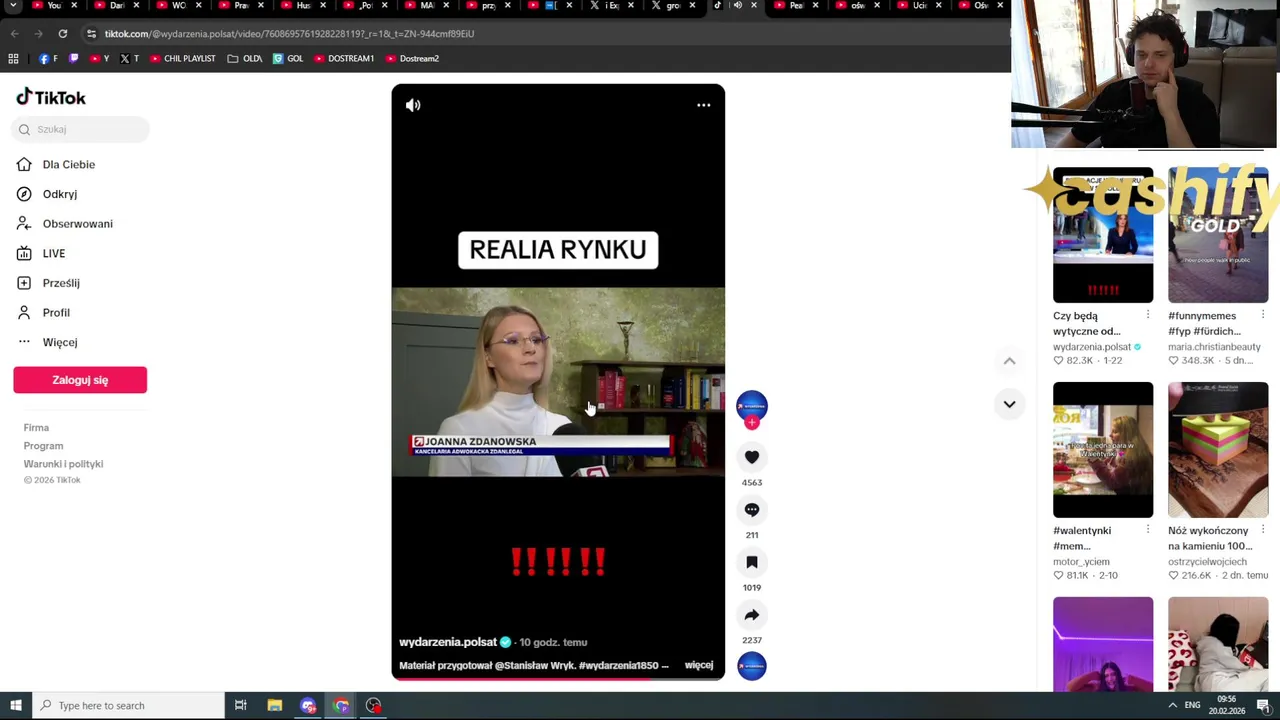The image size is (1280, 720).
Task: Click the TikTok logo
Action: [x=51, y=97]
